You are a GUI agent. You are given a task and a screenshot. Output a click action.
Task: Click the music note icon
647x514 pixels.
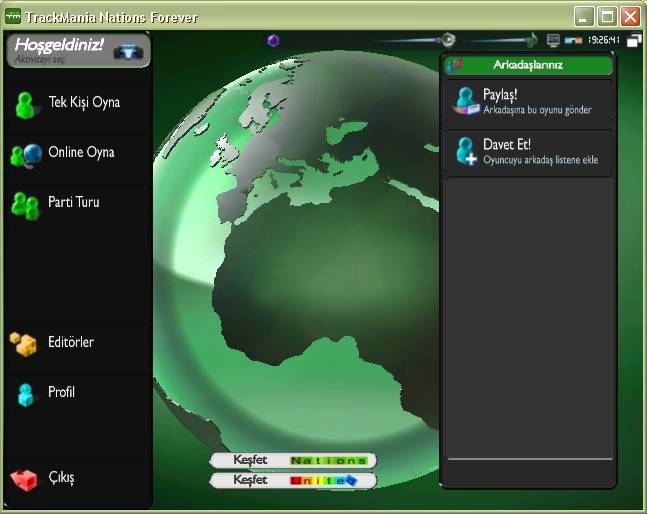533,40
